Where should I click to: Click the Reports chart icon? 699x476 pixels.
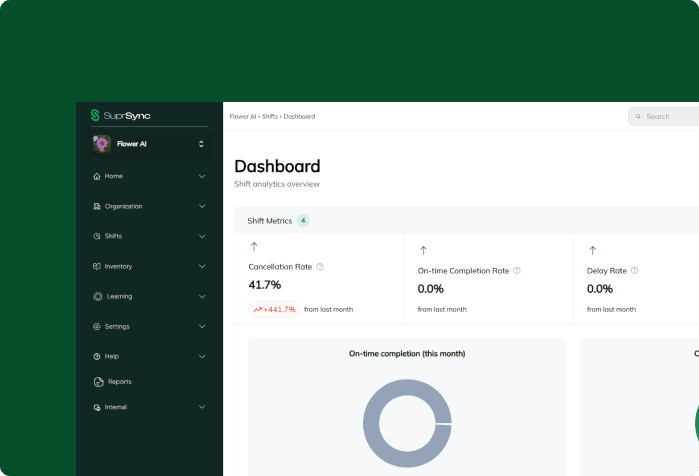(99, 382)
